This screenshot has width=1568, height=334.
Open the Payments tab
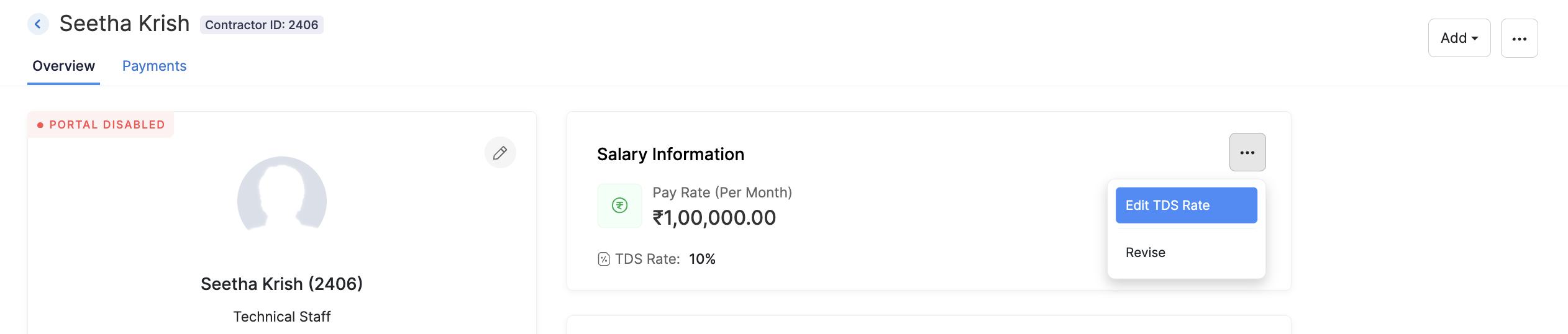[154, 66]
